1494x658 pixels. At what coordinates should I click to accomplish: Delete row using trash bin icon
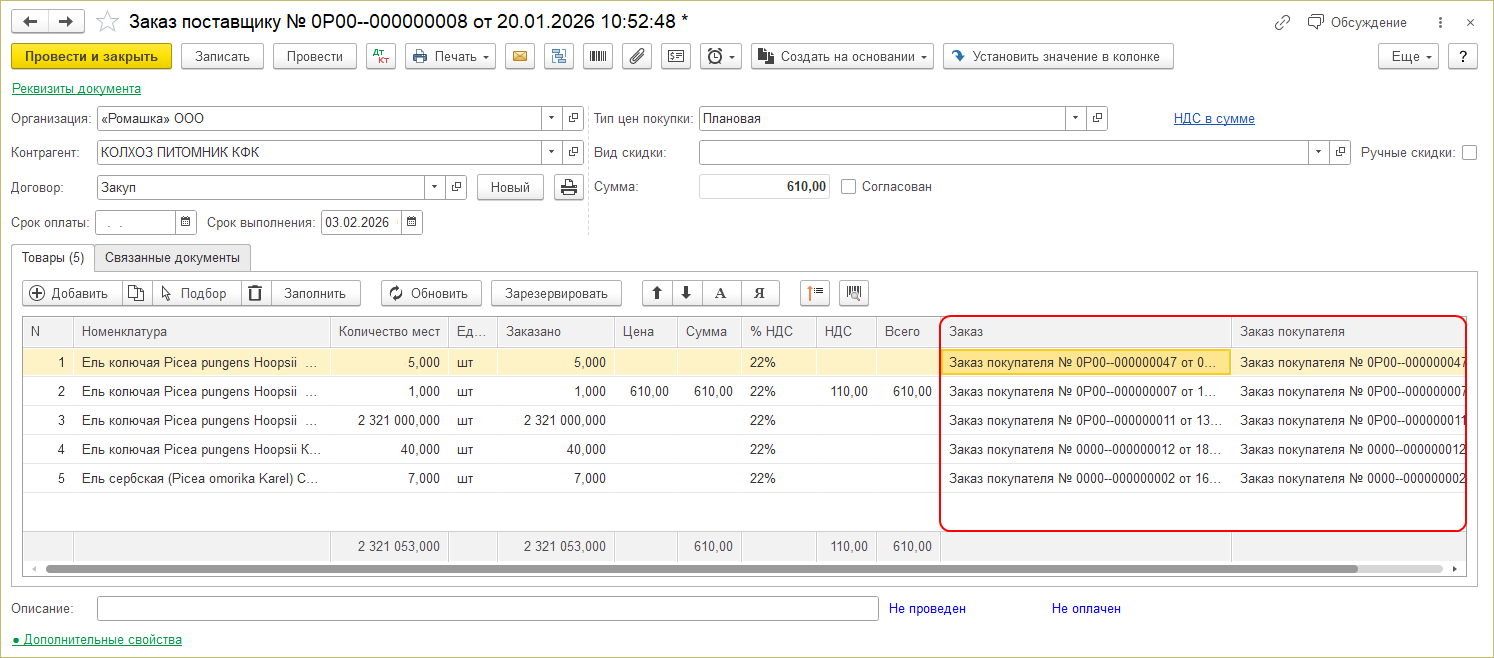point(256,293)
